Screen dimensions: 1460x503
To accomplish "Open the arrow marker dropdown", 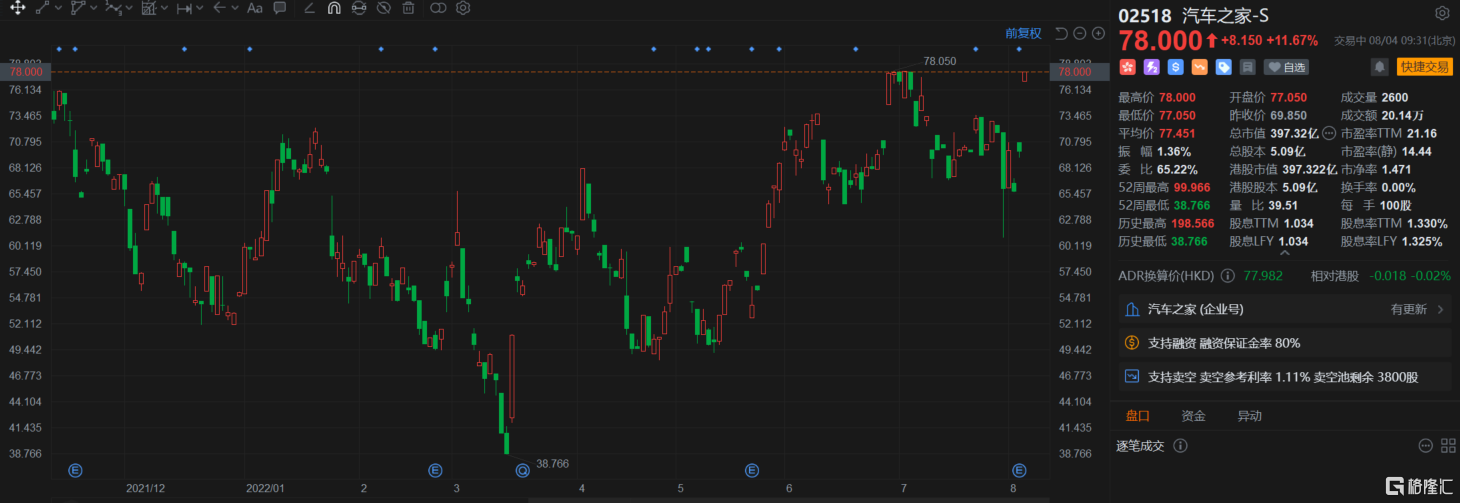I will click(x=234, y=8).
